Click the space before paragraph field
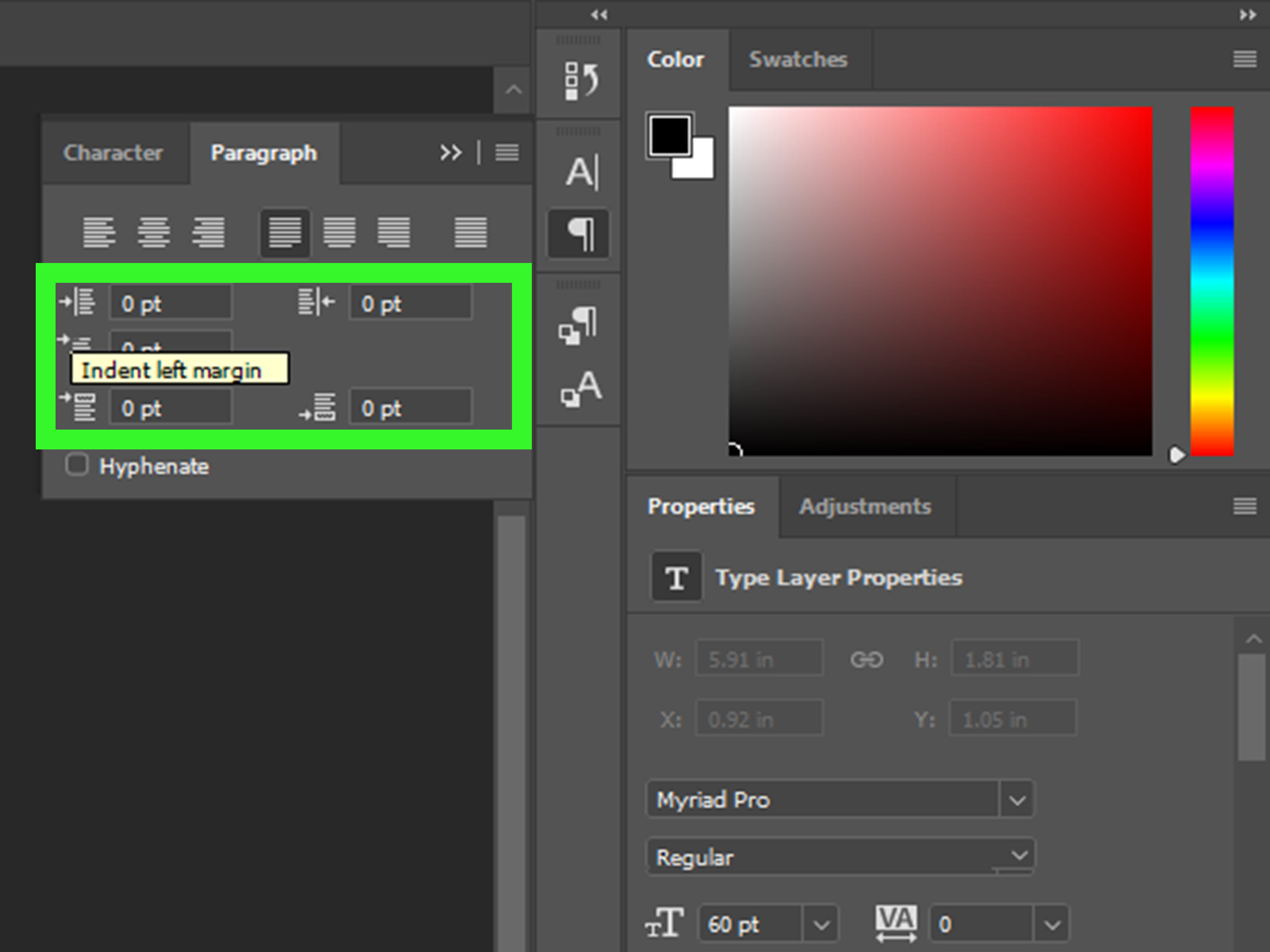This screenshot has height=952, width=1270. coord(171,407)
